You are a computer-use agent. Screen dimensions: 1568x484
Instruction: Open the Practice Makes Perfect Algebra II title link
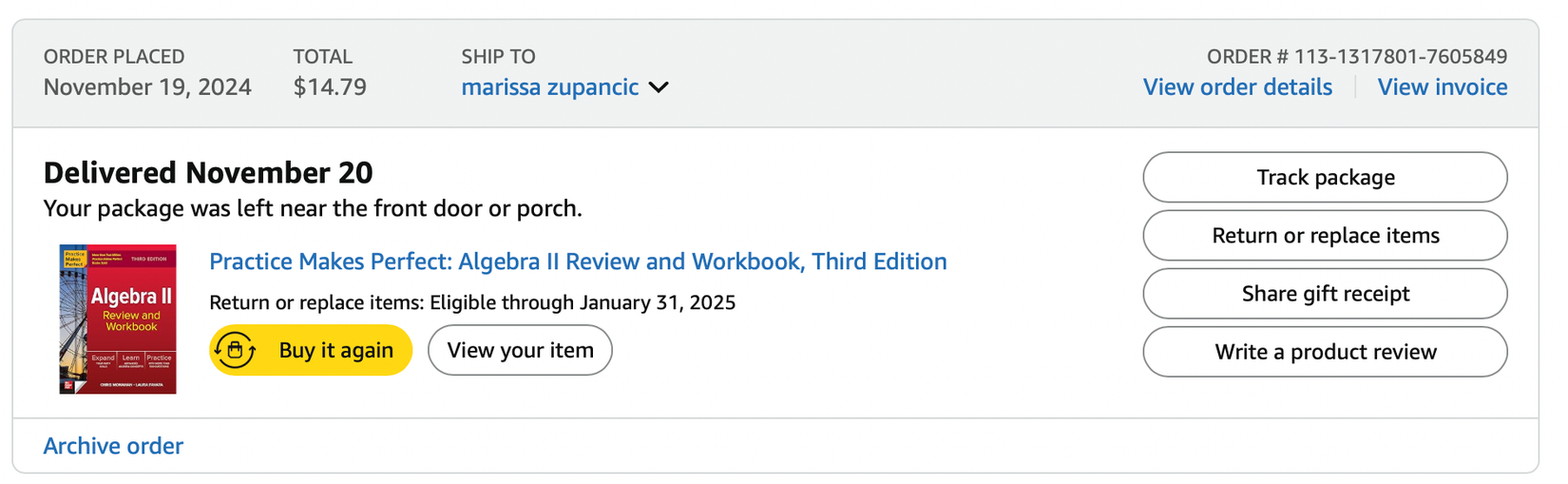[x=578, y=261]
